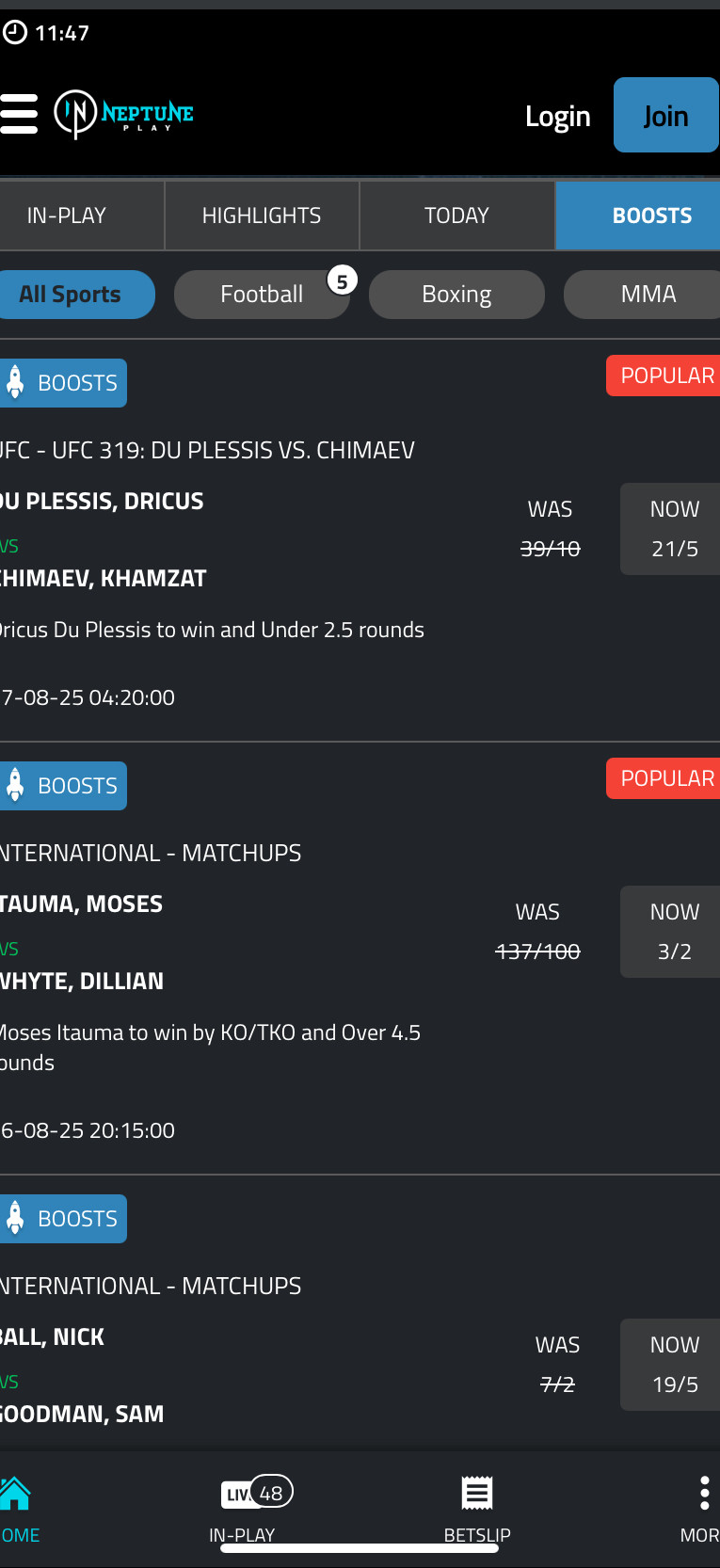The height and width of the screenshot is (1568, 720).
Task: Select the Itauma 3/2 boosted odds
Action: 674,932
